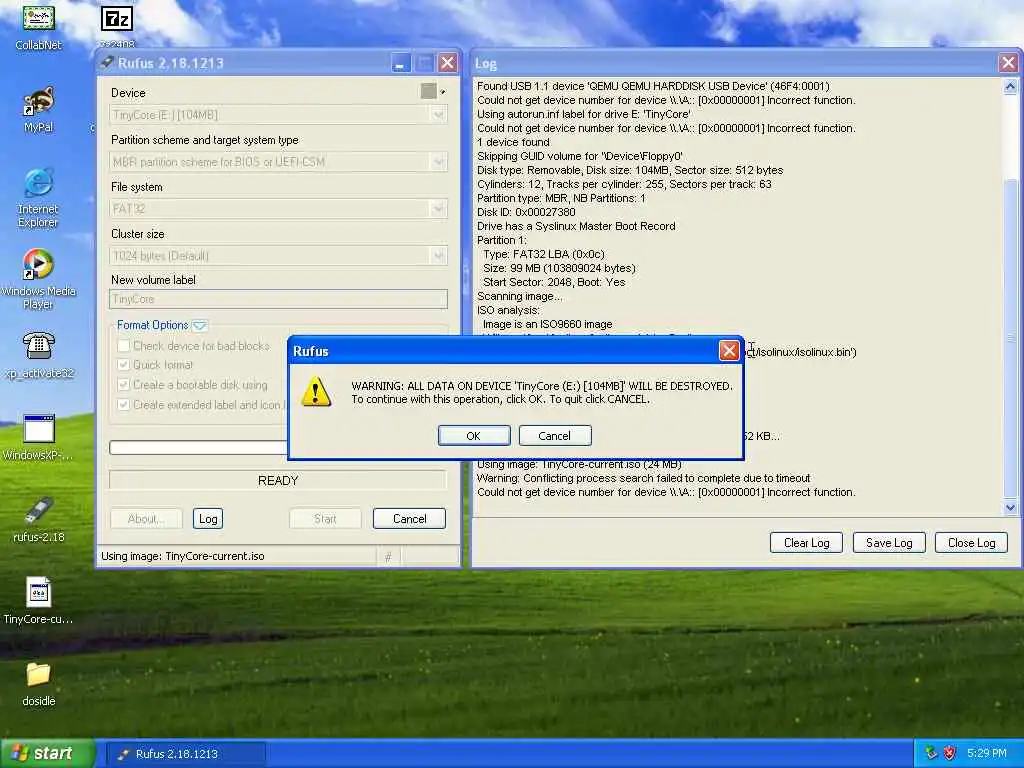Open Cluster size dropdown
This screenshot has height=768, width=1024.
278,256
